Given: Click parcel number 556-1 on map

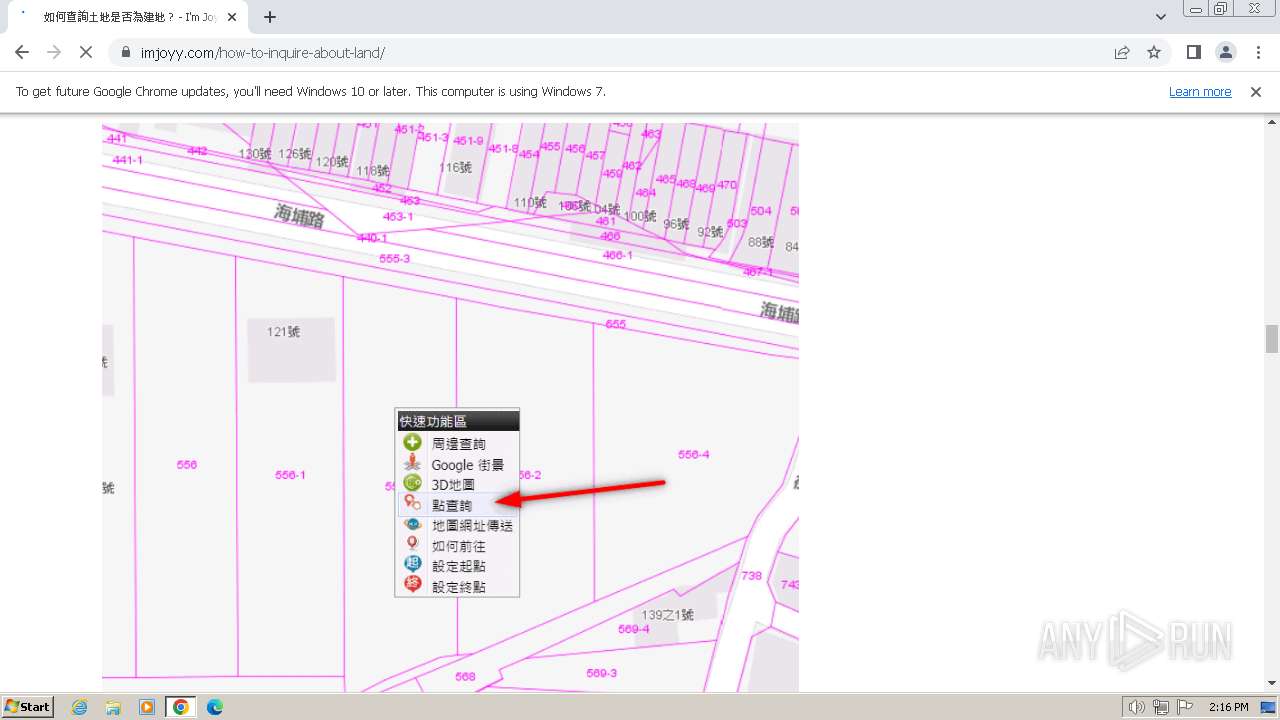Looking at the screenshot, I should click(x=290, y=475).
